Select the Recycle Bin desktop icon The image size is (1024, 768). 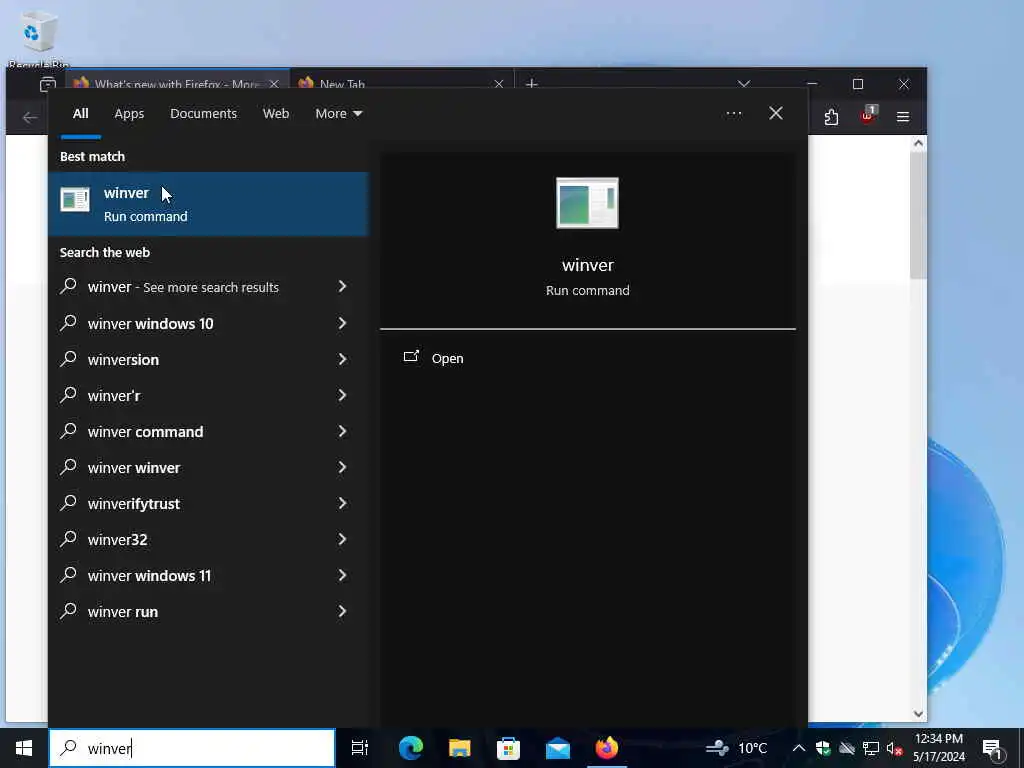[x=39, y=38]
